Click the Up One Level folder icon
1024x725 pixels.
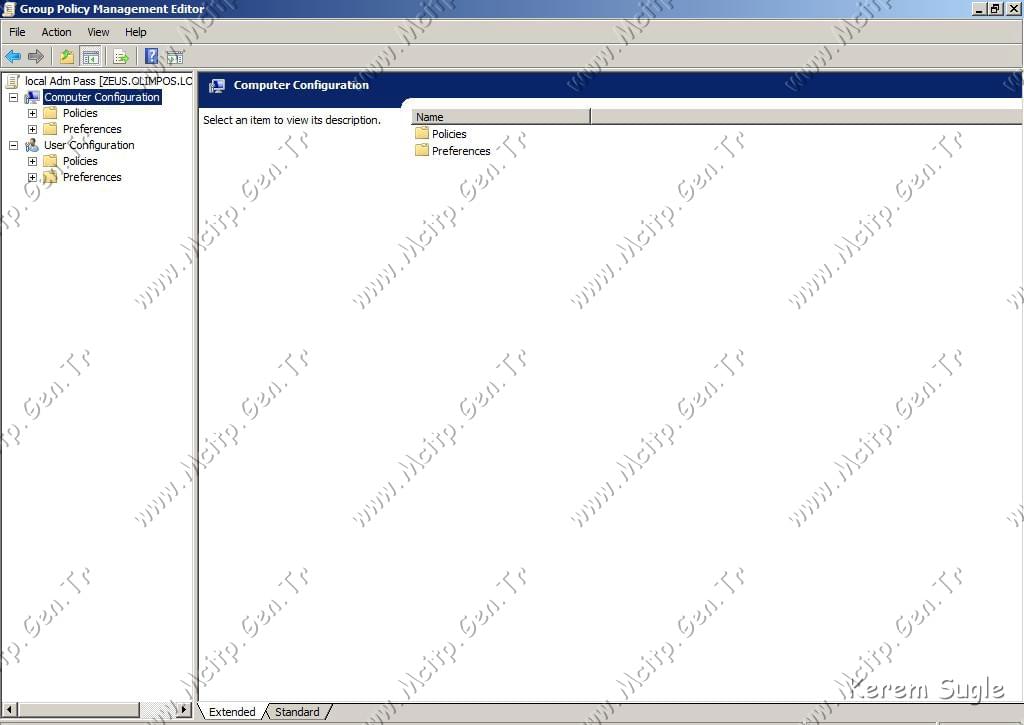tap(67, 57)
